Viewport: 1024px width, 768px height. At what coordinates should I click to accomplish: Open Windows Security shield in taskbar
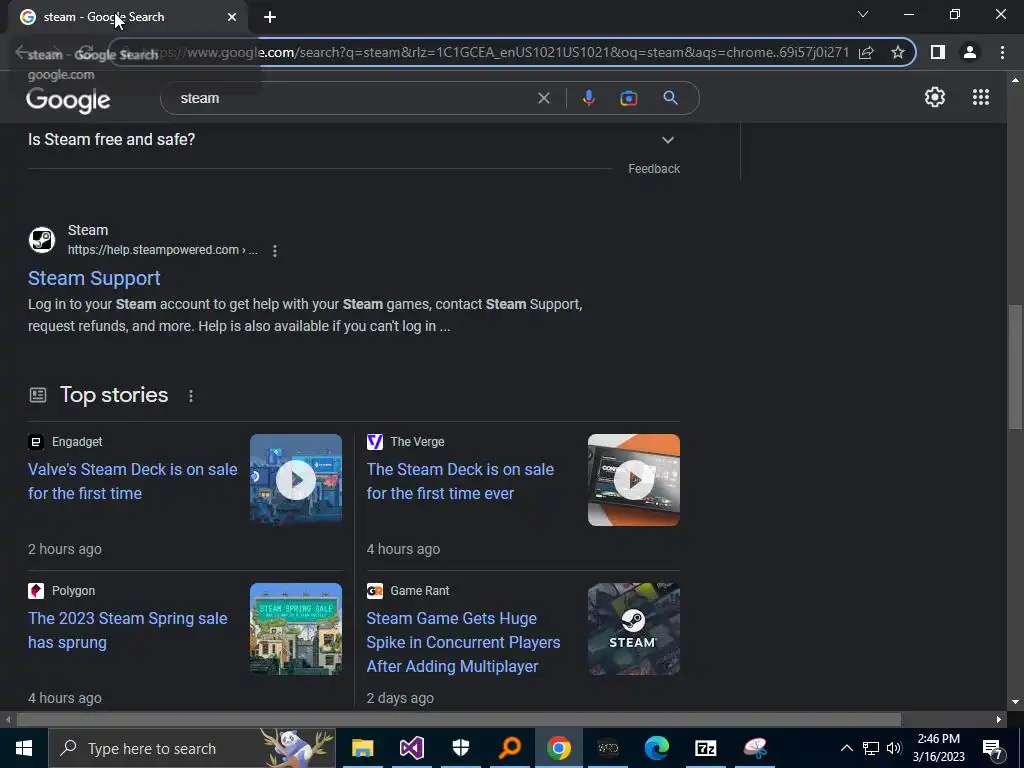pyautogui.click(x=460, y=748)
